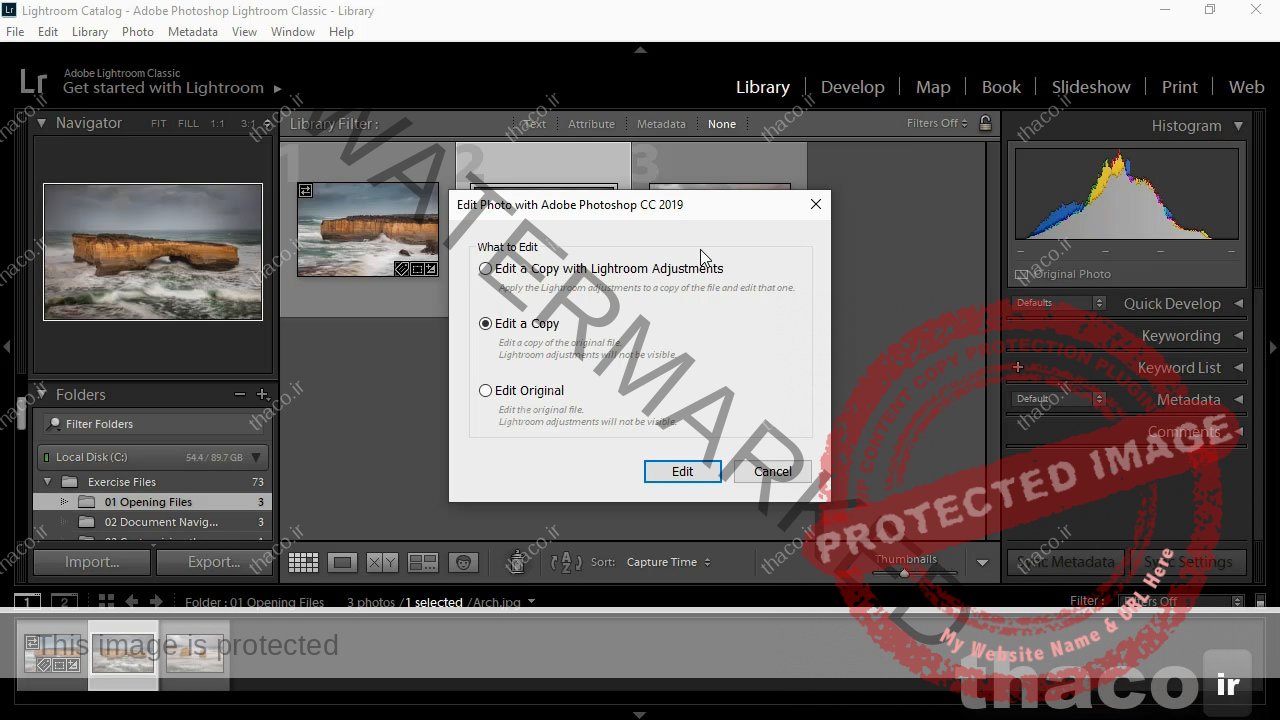This screenshot has height=720, width=1280.
Task: Set Navigator zoom to 1:1
Action: (217, 124)
